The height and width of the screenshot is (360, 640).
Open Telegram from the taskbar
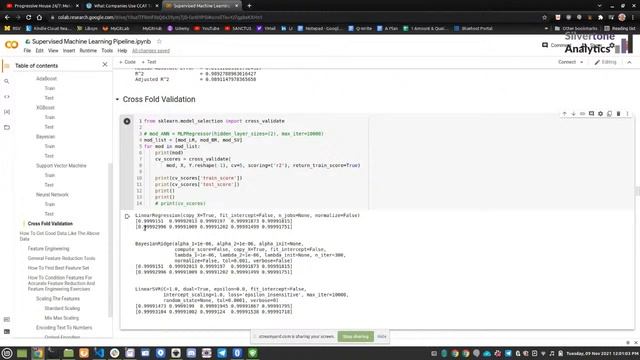(x=222, y=353)
